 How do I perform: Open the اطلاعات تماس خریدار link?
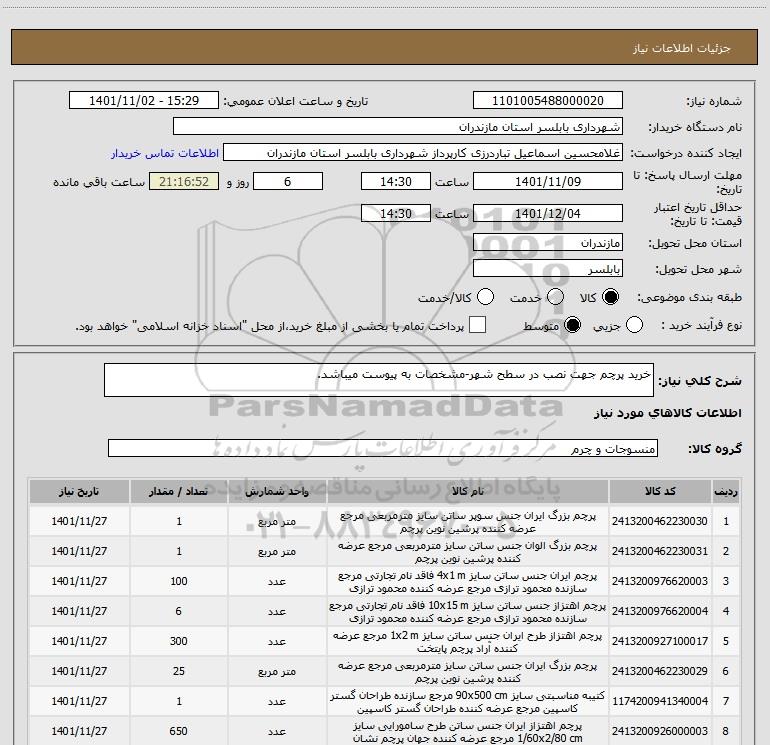(x=165, y=153)
